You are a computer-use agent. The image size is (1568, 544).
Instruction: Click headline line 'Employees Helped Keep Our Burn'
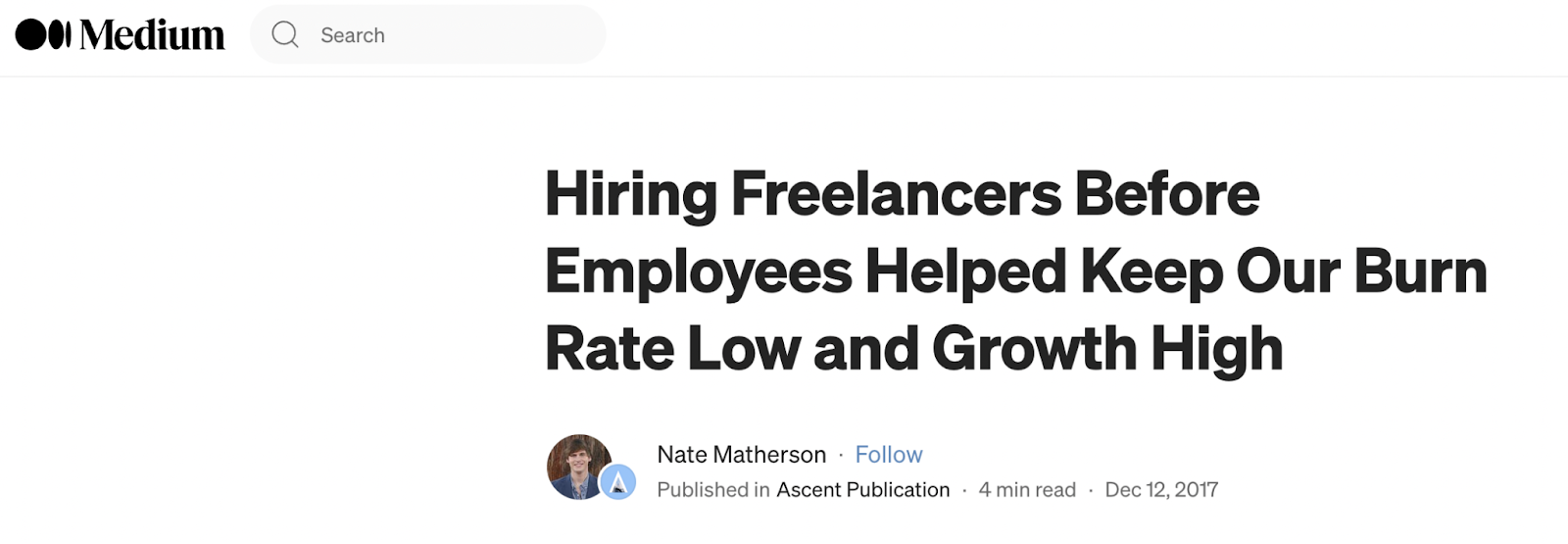point(1015,272)
